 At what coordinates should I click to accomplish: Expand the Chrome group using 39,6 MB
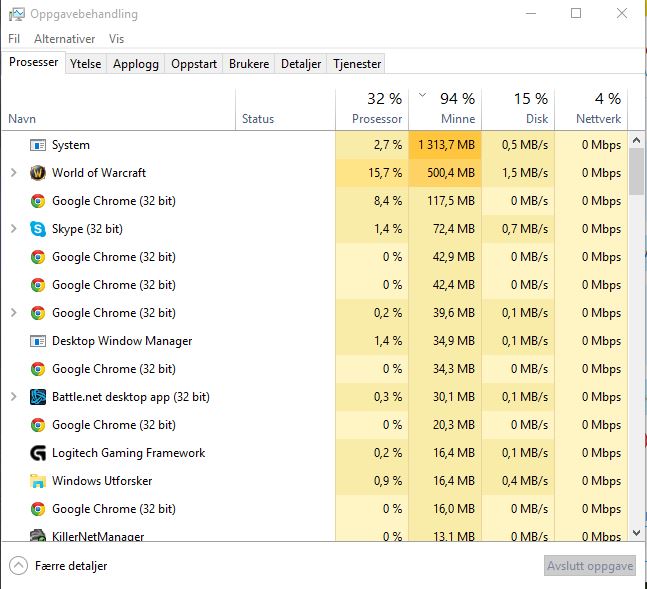point(14,312)
